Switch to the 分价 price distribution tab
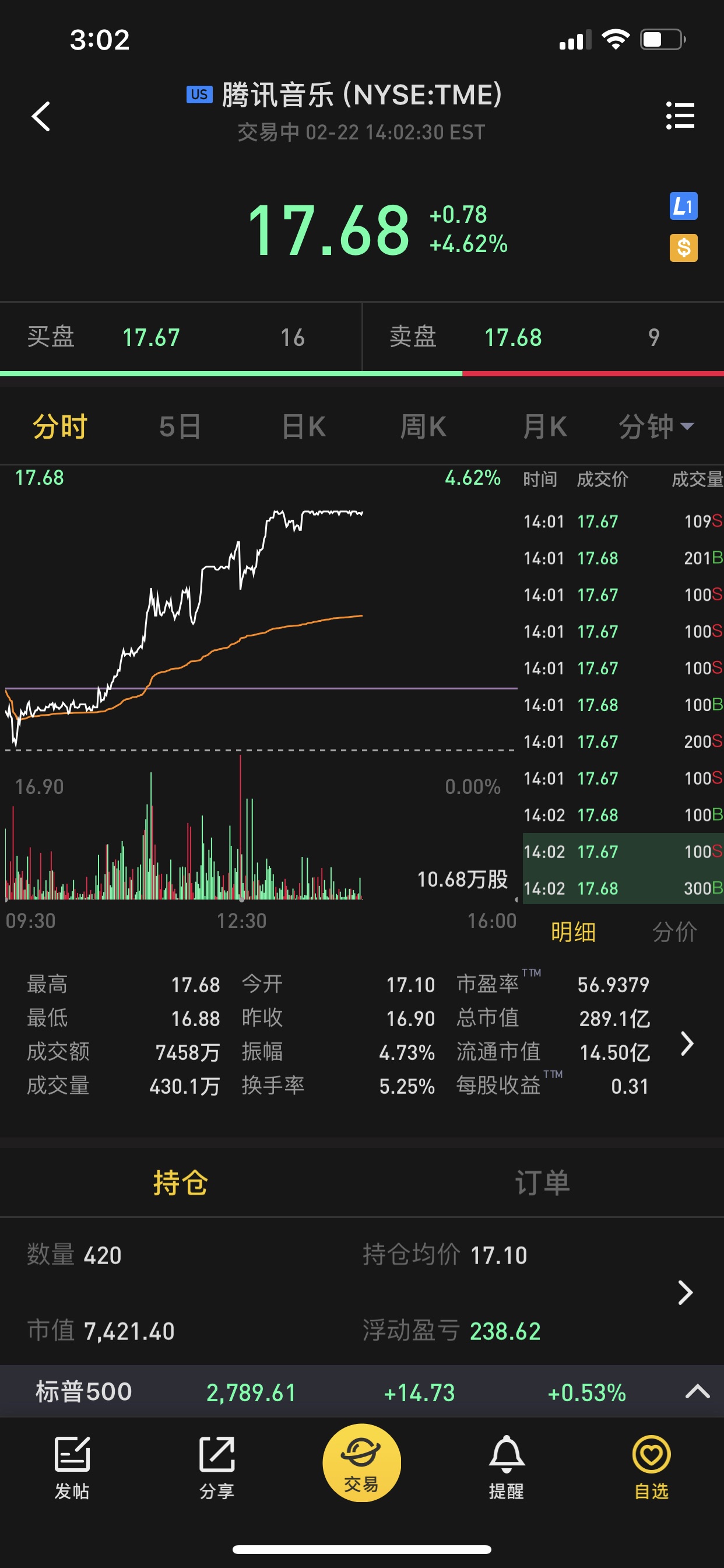The width and height of the screenshot is (724, 1568). click(x=674, y=932)
